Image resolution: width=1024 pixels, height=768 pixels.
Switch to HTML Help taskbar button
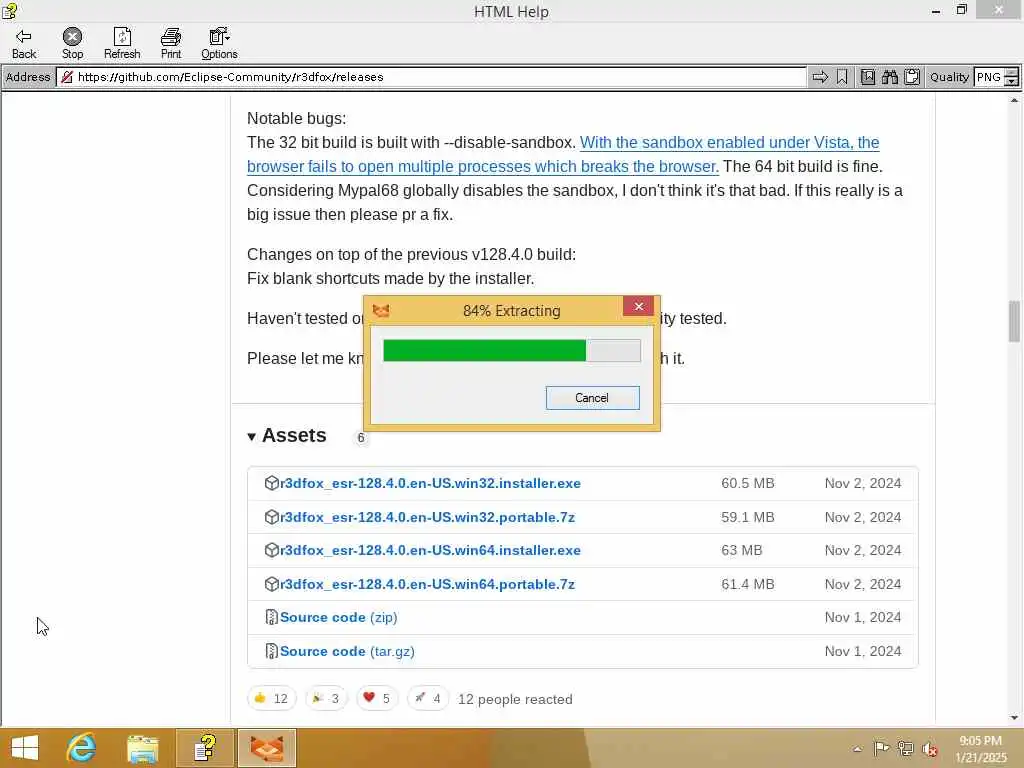[x=205, y=748]
